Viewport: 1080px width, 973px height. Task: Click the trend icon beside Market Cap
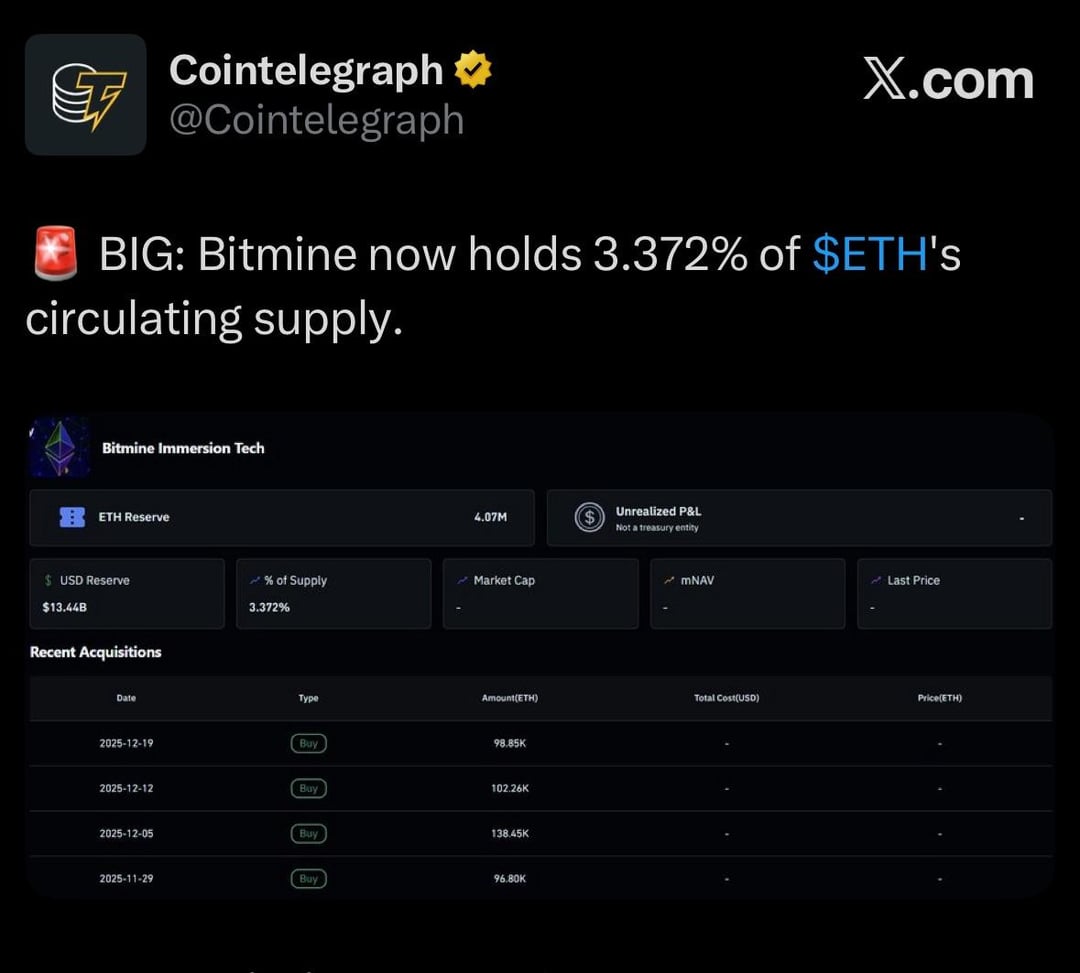coord(462,580)
